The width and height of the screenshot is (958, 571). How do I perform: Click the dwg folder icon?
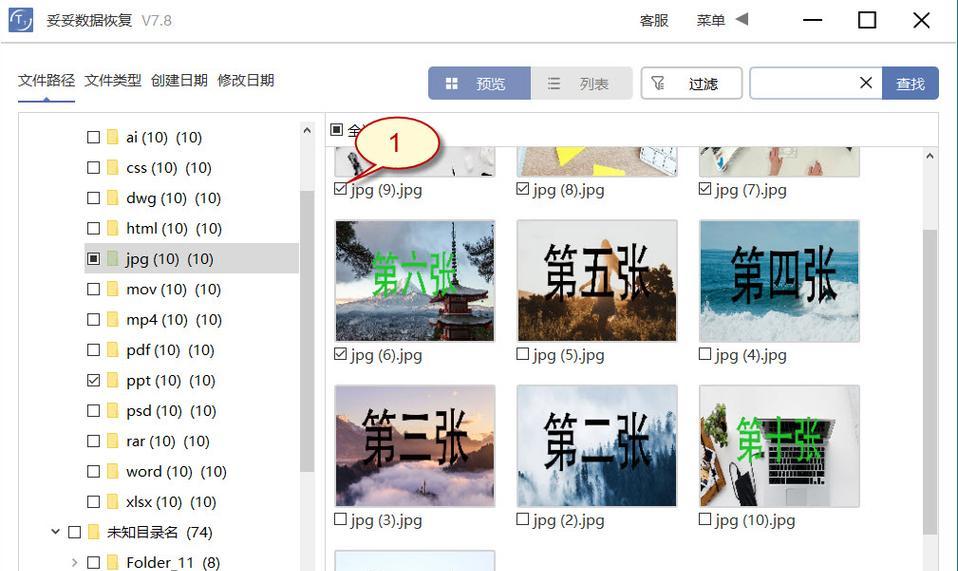112,198
